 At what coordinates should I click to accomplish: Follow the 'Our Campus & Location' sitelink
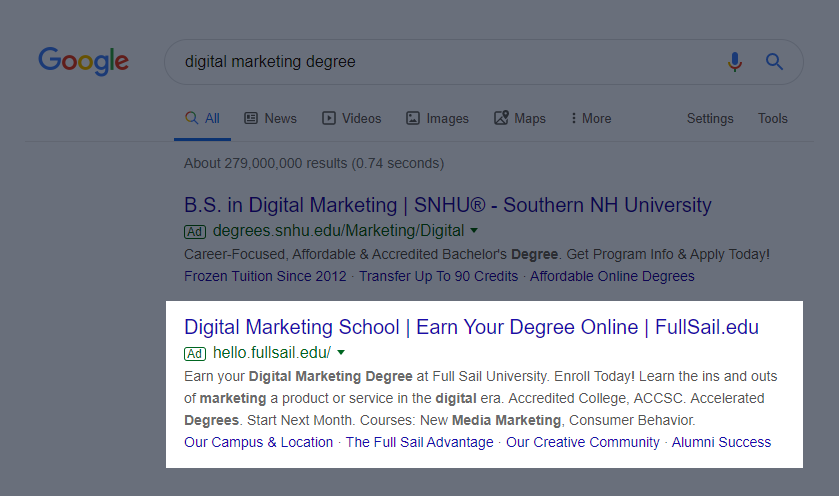pos(259,442)
